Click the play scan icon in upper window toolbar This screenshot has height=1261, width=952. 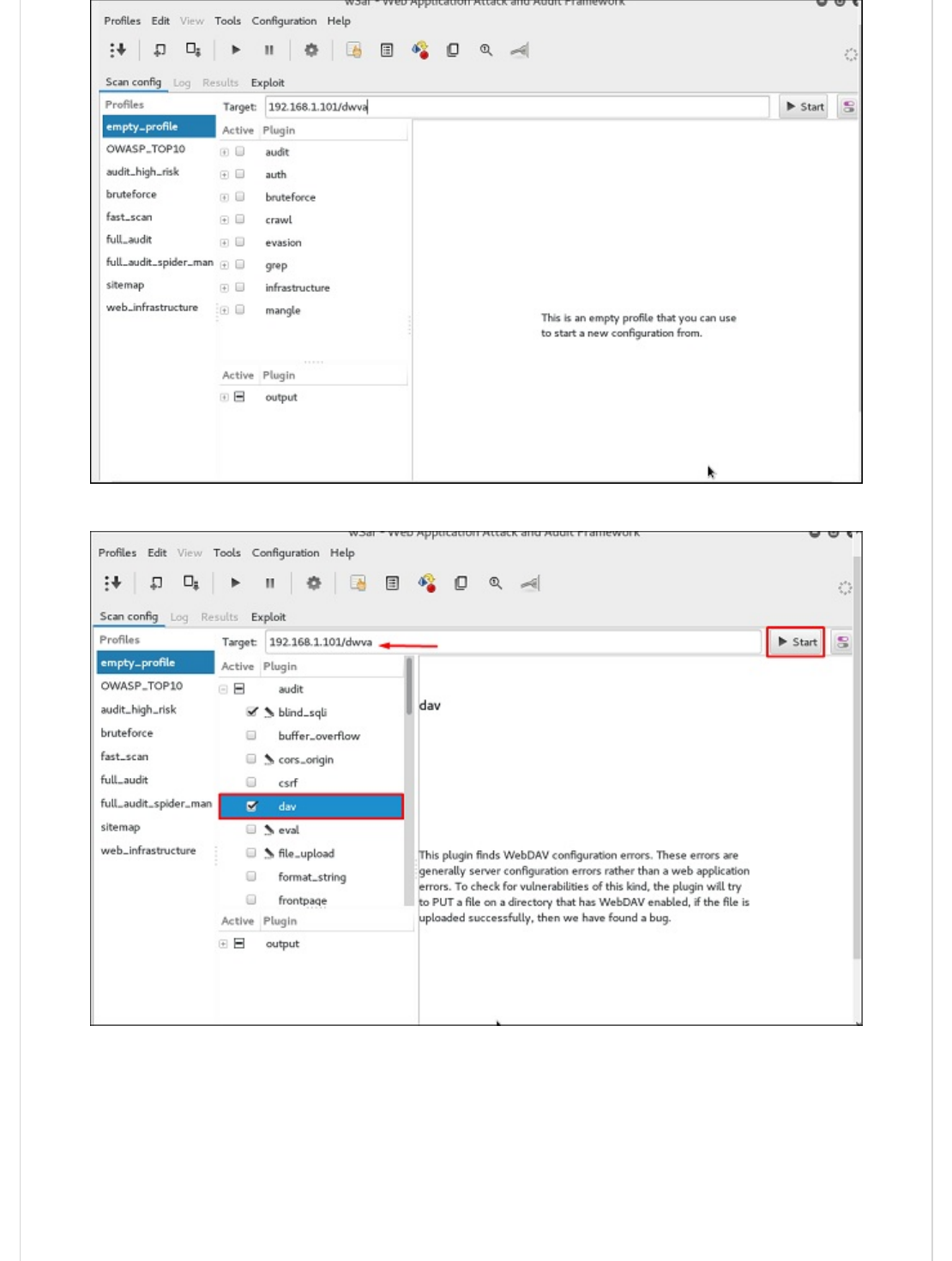pyautogui.click(x=236, y=50)
